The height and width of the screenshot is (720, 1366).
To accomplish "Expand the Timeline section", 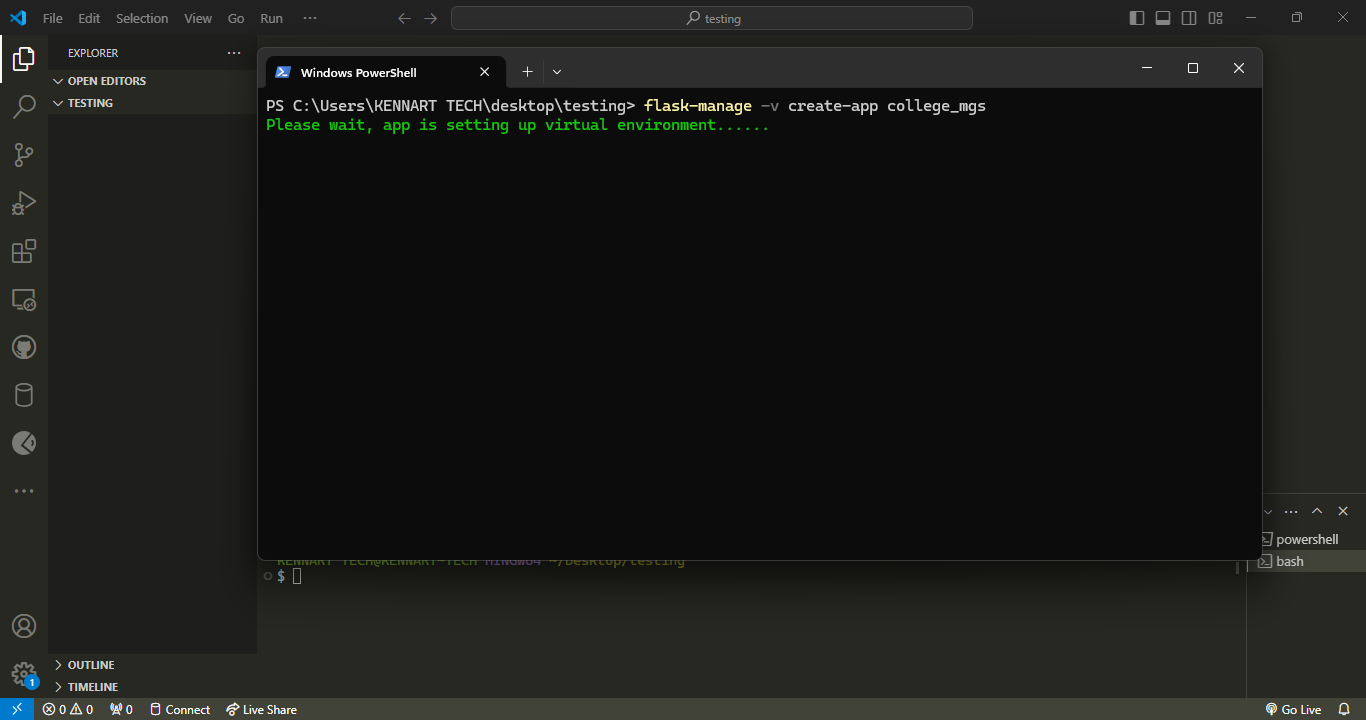I will point(152,687).
